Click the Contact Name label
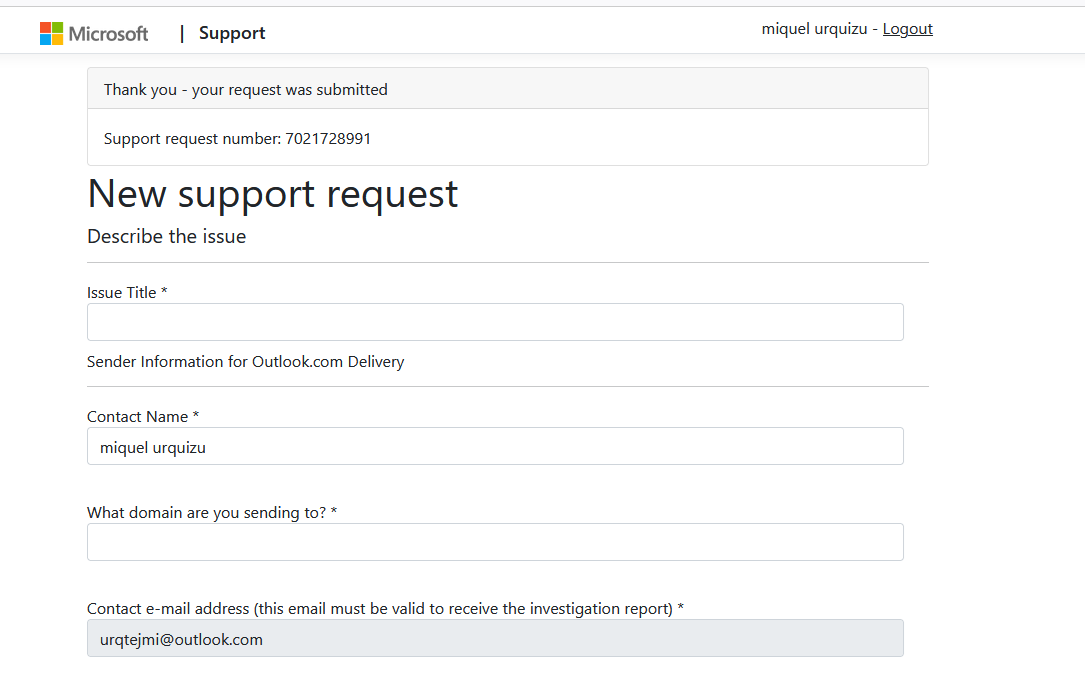This screenshot has height=678, width=1085. [143, 416]
